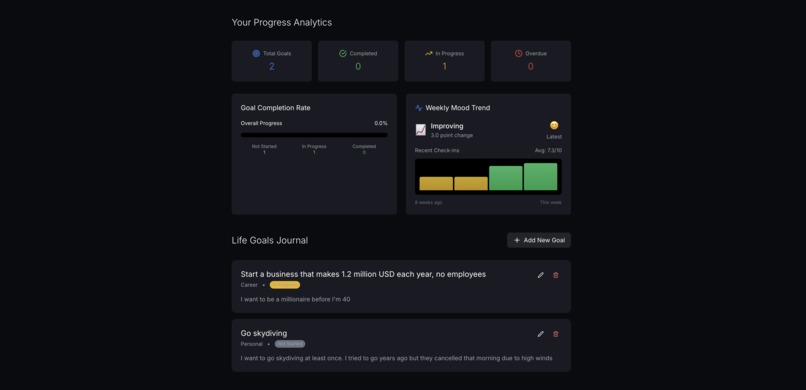This screenshot has width=806, height=390.
Task: Click the 0.0% overall progress value
Action: (x=381, y=123)
